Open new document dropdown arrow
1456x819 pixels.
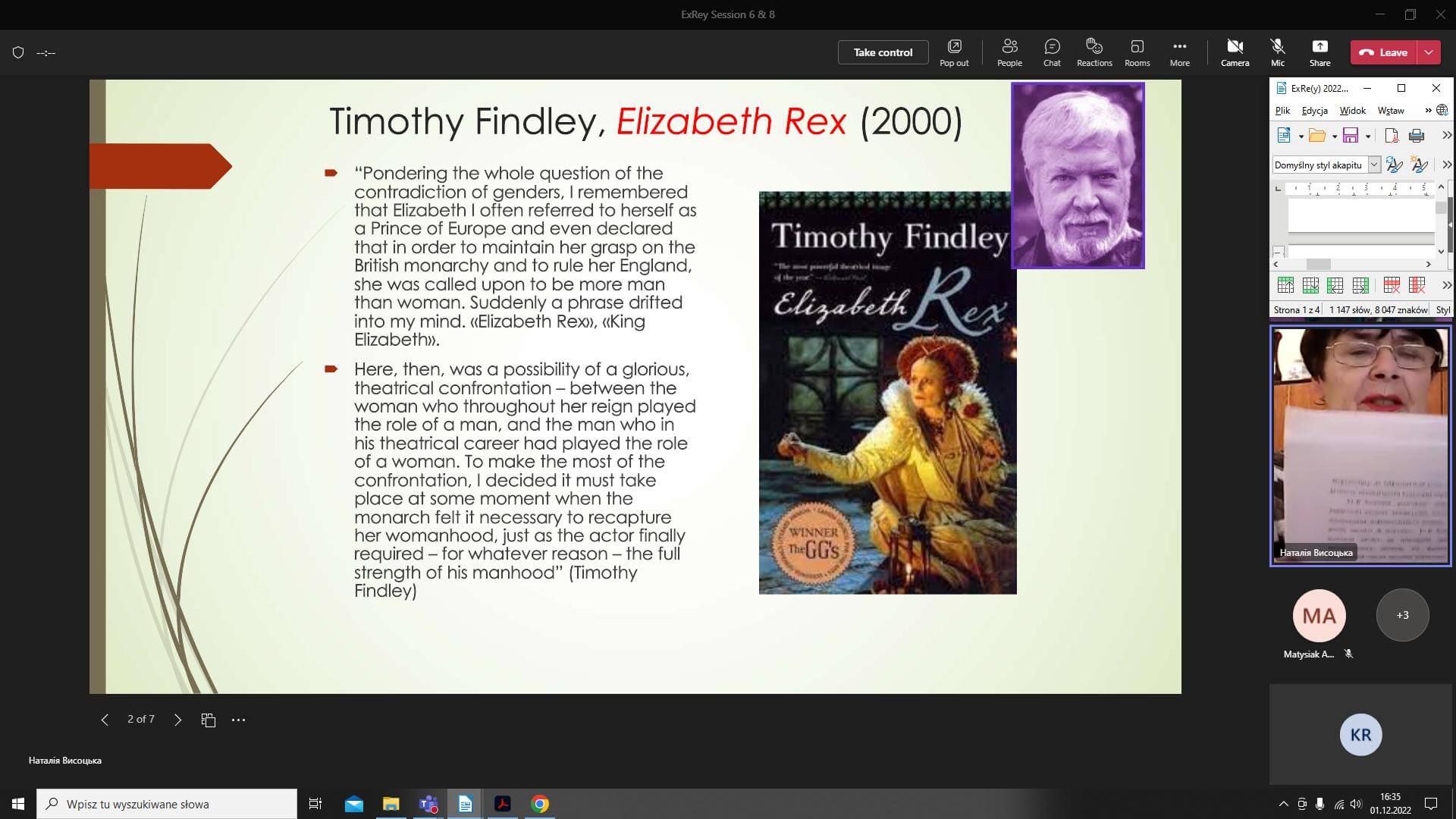(1301, 136)
